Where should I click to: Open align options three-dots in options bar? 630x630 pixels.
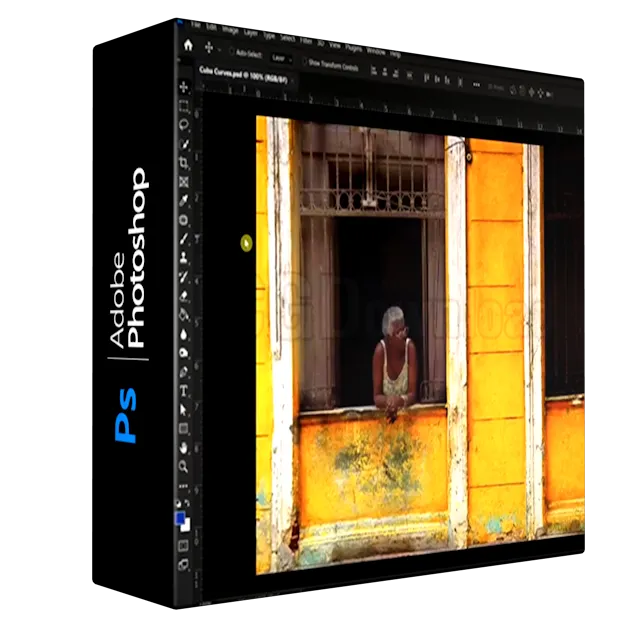tap(477, 85)
